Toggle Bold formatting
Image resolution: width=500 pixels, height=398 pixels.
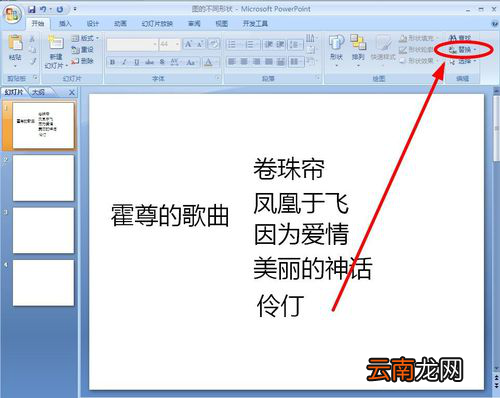click(113, 62)
